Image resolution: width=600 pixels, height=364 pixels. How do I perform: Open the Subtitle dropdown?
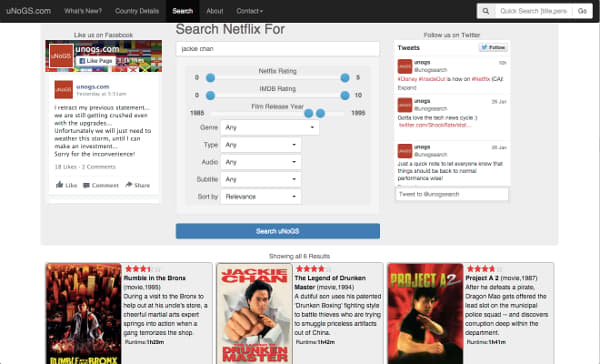click(x=261, y=179)
